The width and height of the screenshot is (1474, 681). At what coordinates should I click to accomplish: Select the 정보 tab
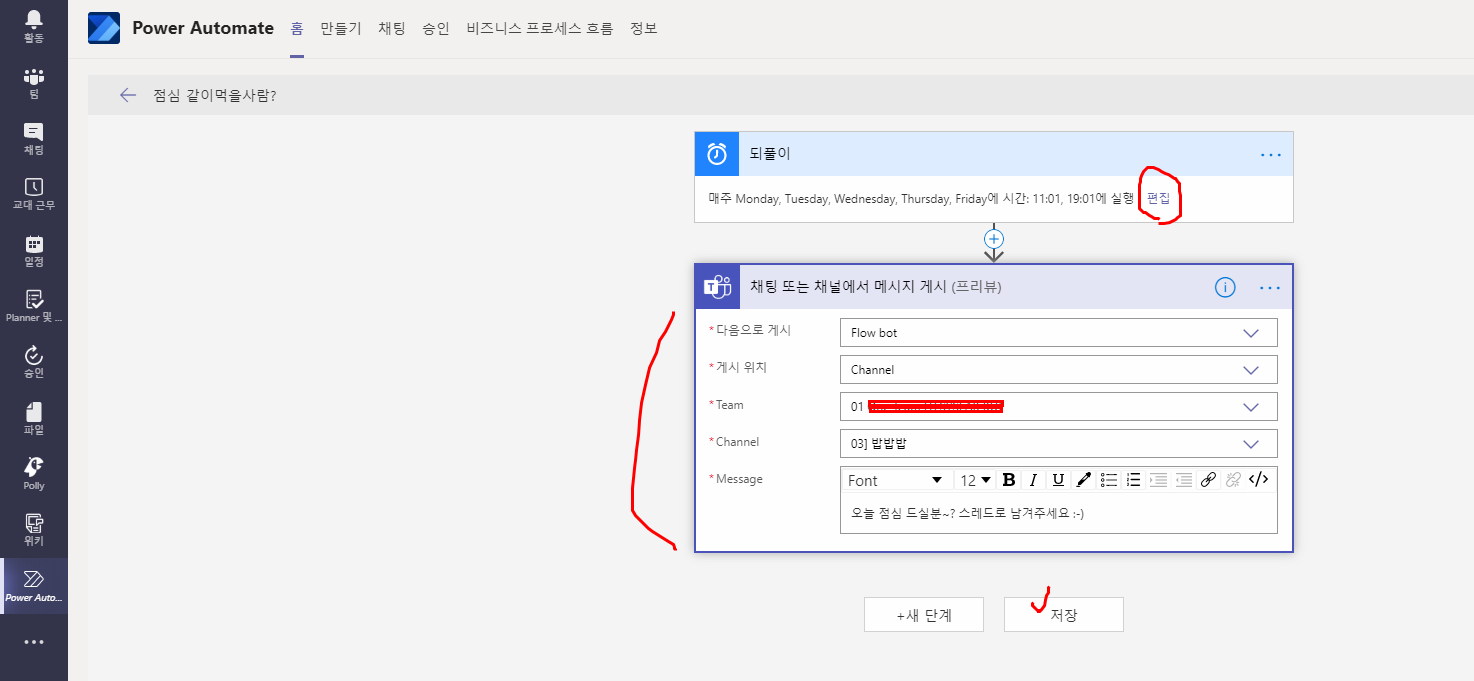[644, 28]
